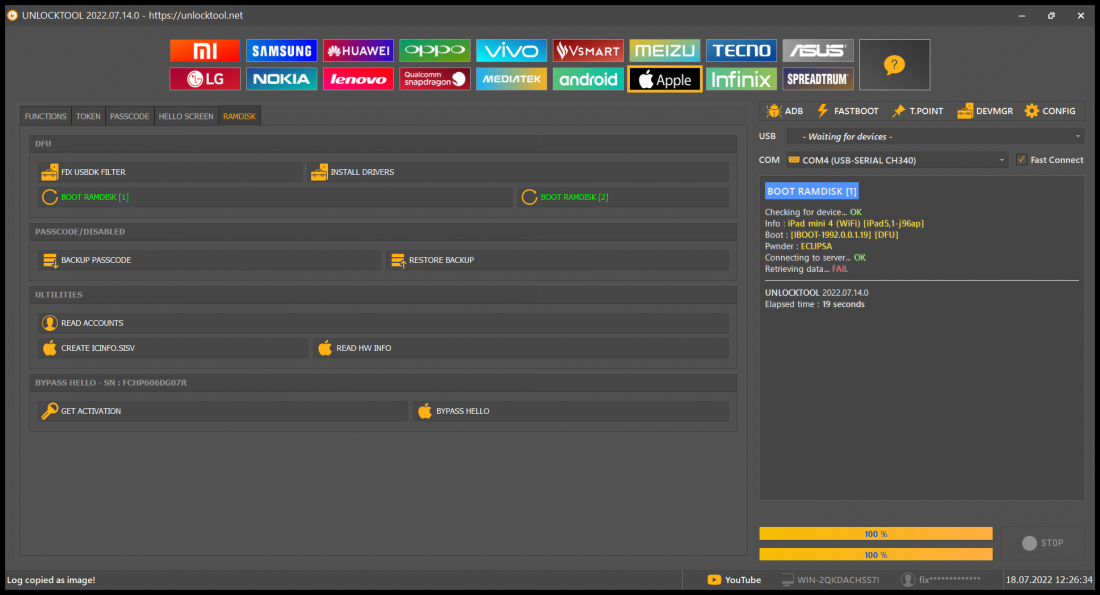The image size is (1100, 595).
Task: Start GET ACTIVATION
Action: pyautogui.click(x=222, y=411)
